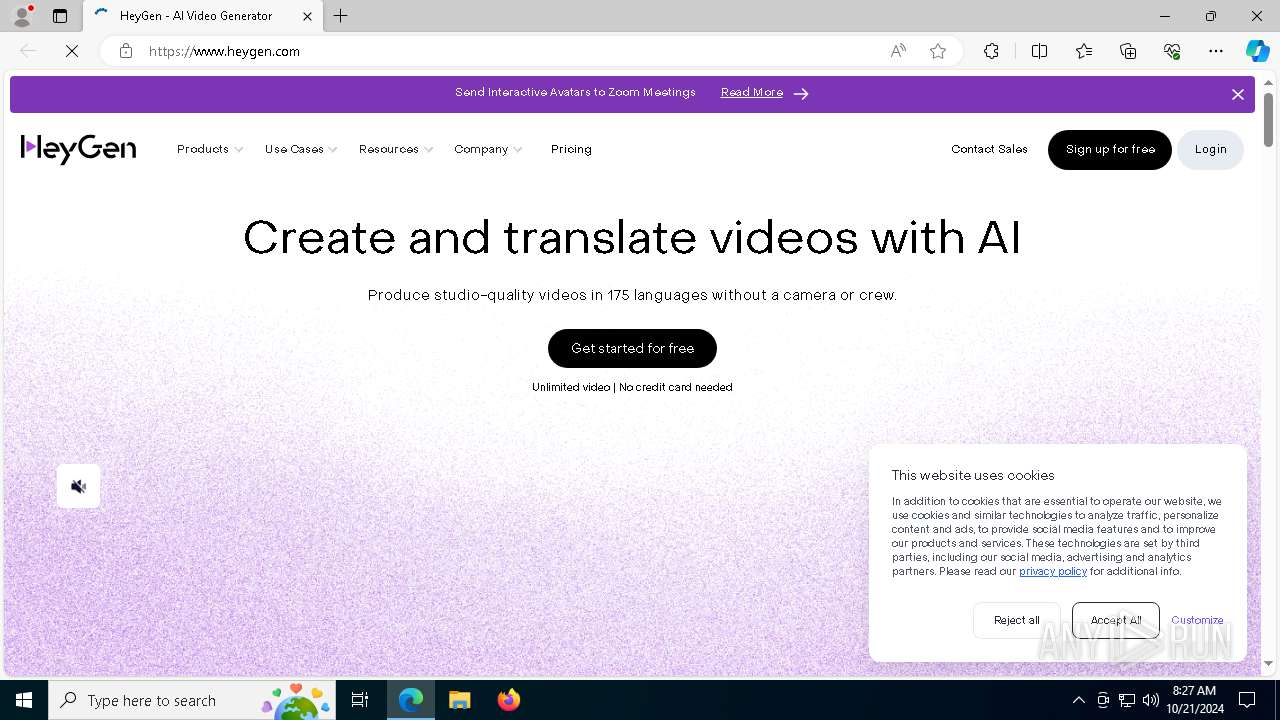
Task: Open the browser profile menu
Action: click(x=21, y=16)
